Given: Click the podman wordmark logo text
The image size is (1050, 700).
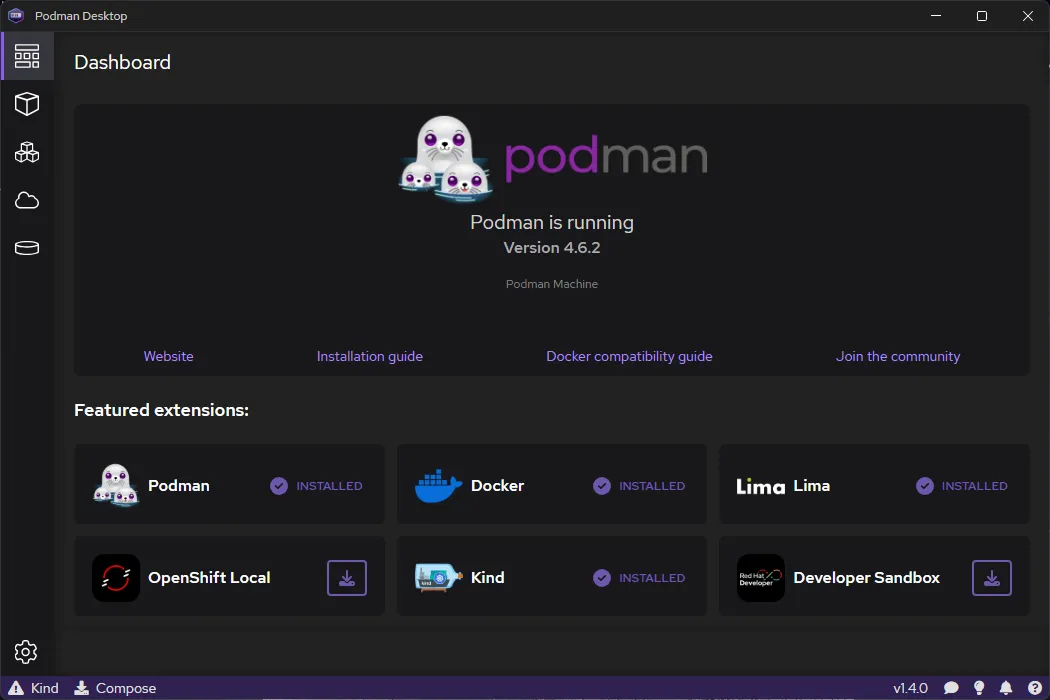Looking at the screenshot, I should point(606,159).
